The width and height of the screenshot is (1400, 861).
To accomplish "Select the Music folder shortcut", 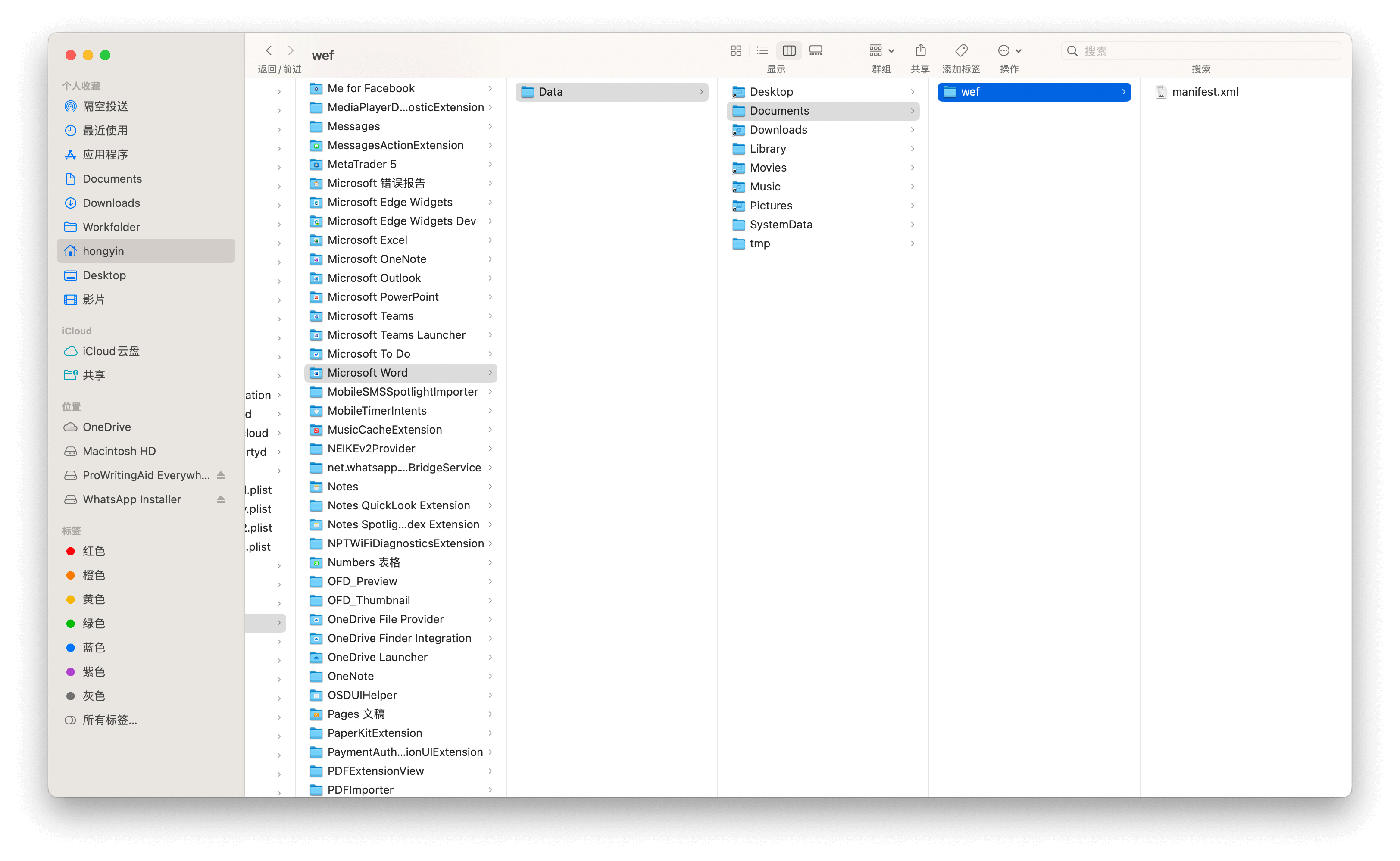I will click(x=823, y=186).
